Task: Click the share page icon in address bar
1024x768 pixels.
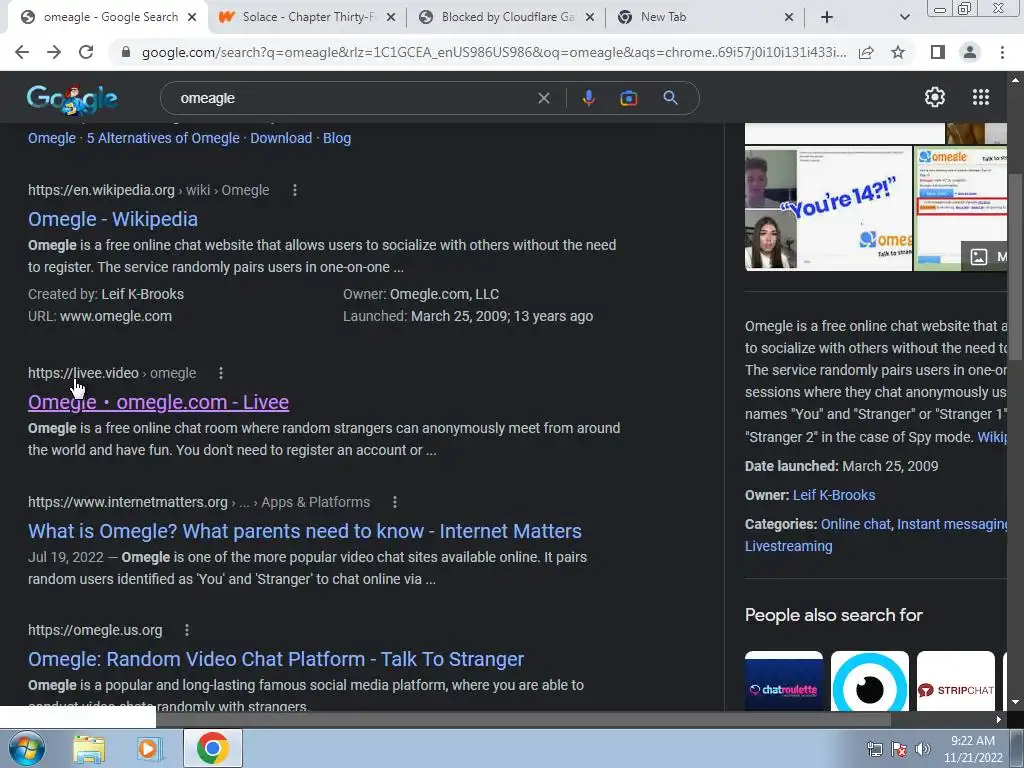Action: [x=866, y=52]
